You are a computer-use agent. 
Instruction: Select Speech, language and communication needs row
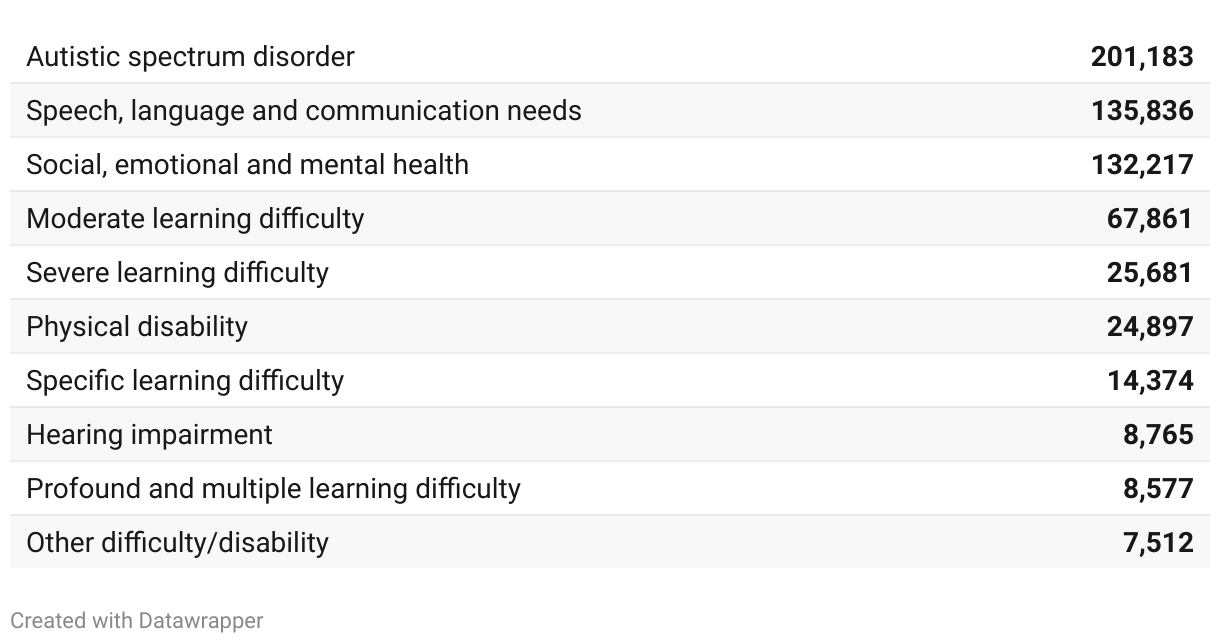pyautogui.click(x=610, y=110)
